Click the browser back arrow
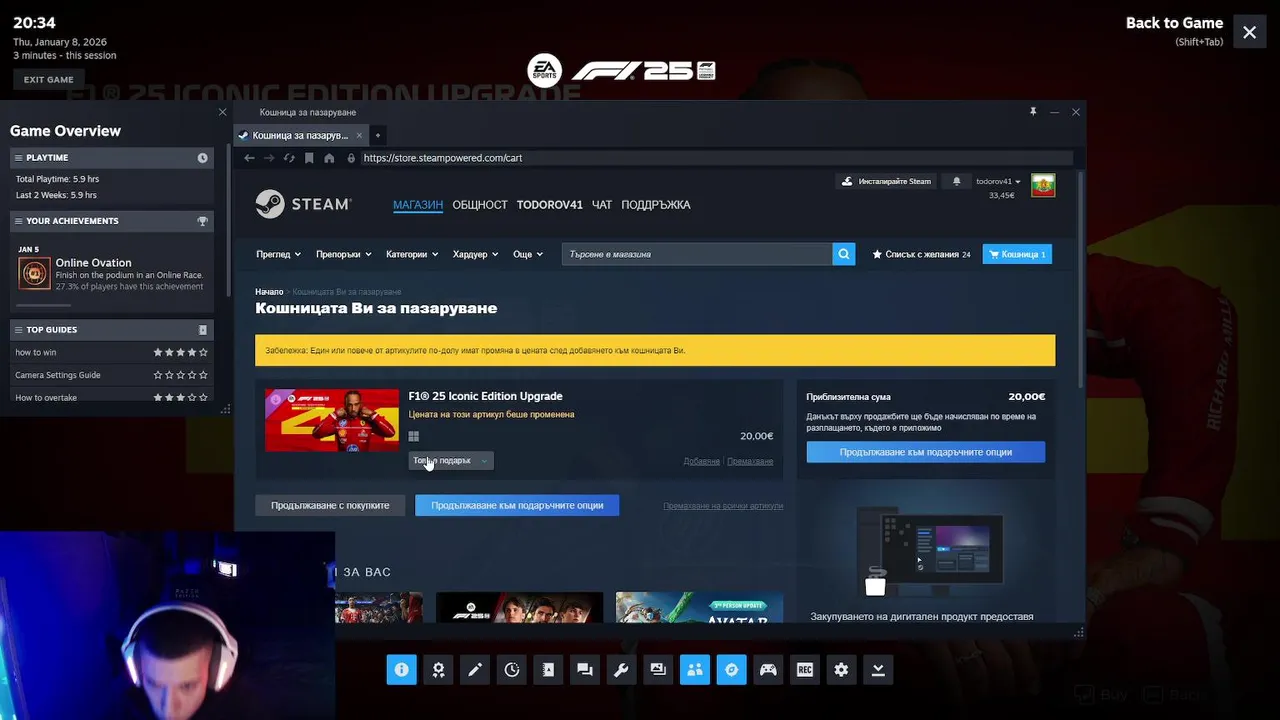 point(250,158)
